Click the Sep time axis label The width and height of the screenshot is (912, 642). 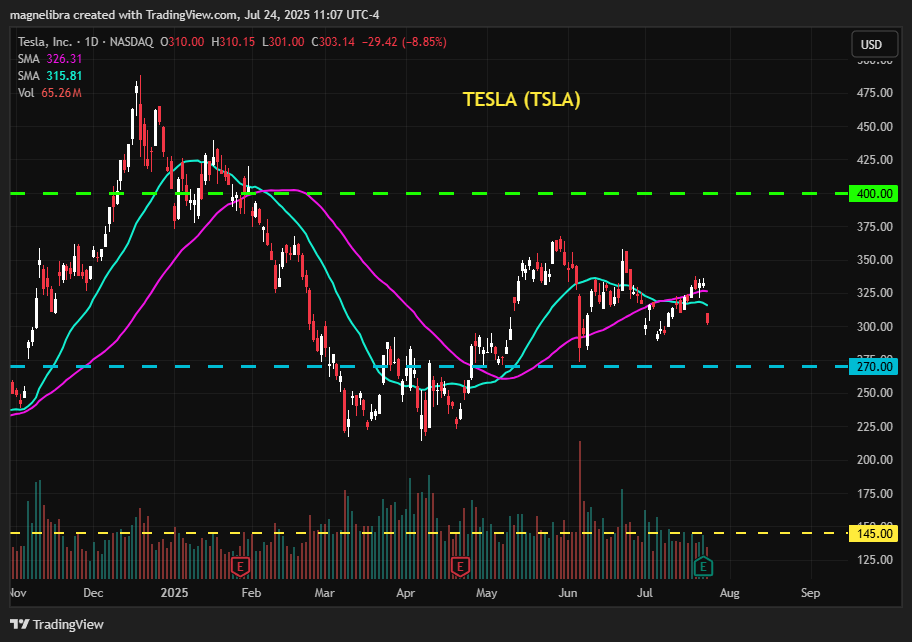pos(810,593)
